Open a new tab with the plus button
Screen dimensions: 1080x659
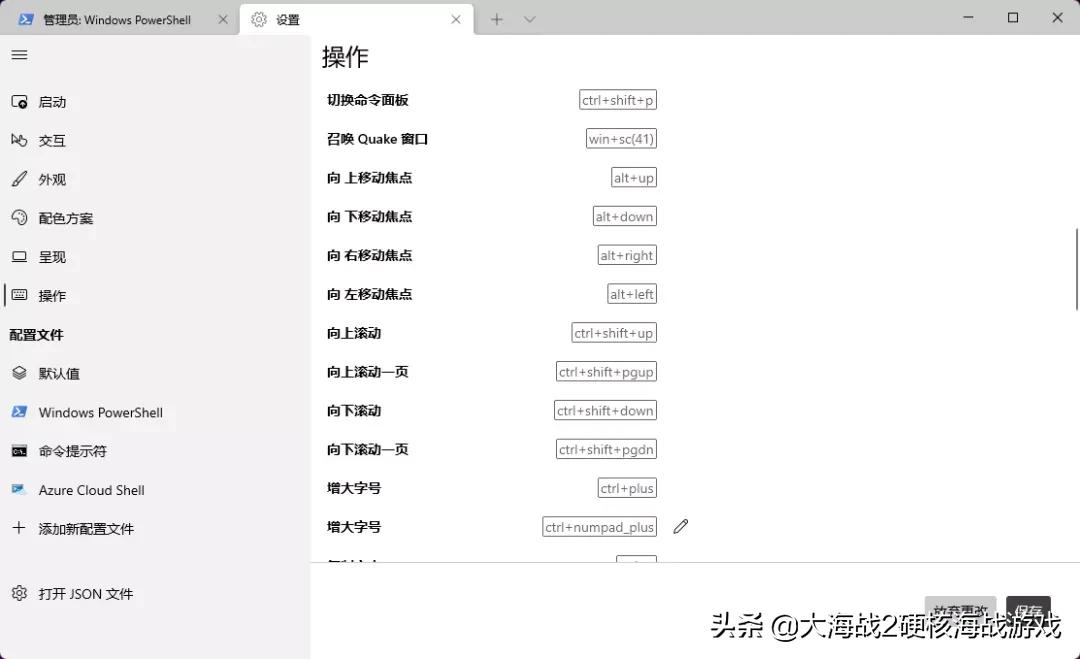(497, 19)
